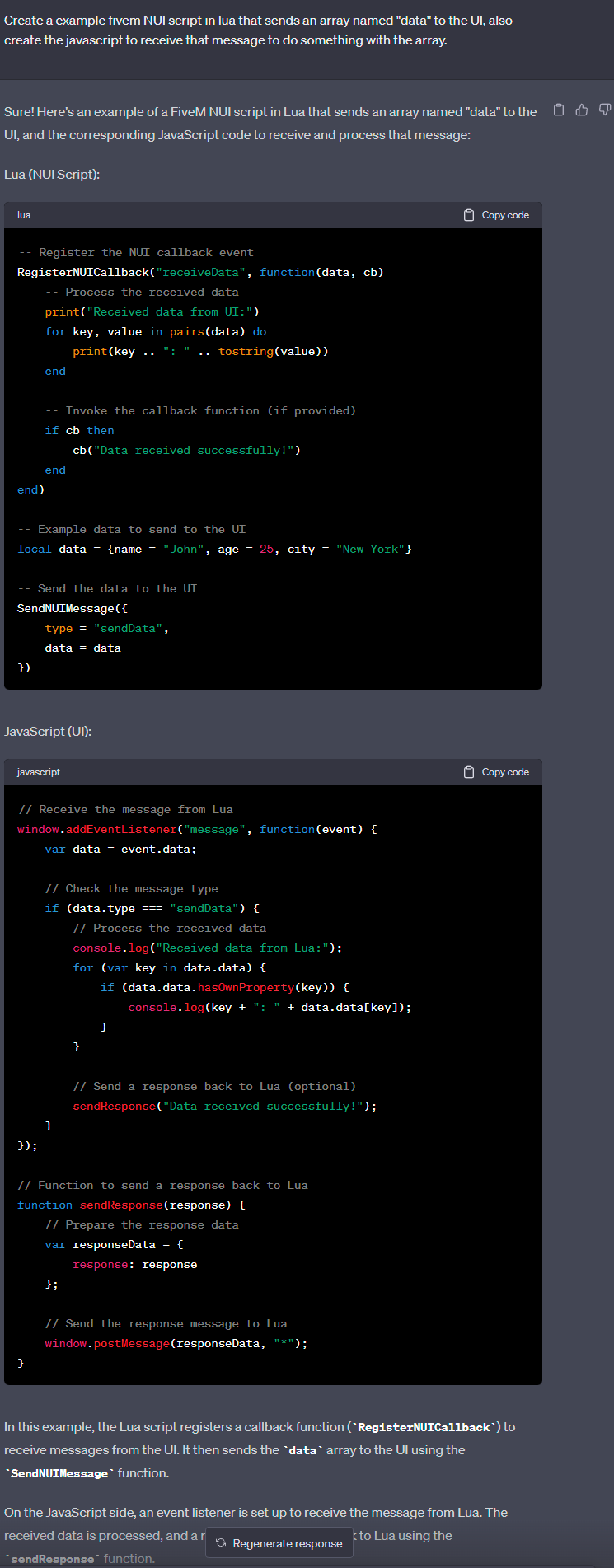Click Regenerate response button

(279, 1543)
